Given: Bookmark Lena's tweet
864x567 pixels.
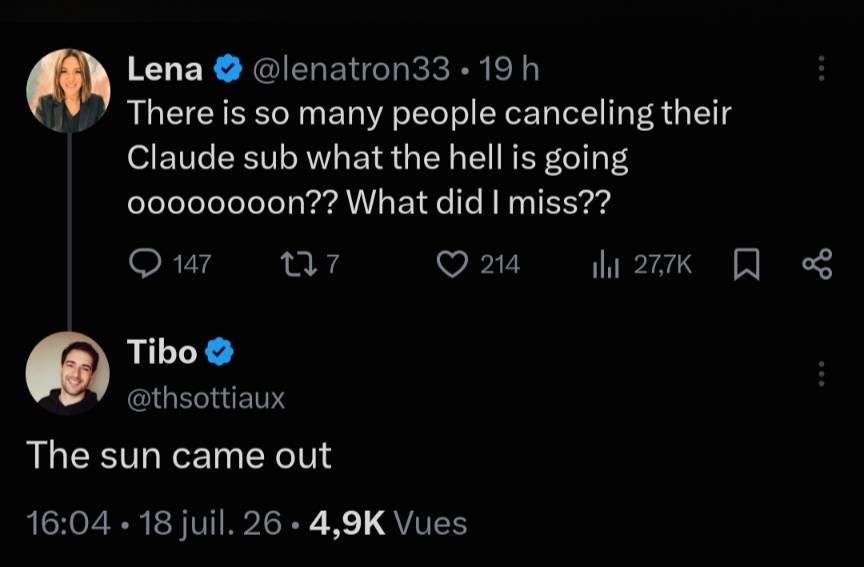Looking at the screenshot, I should coord(747,265).
